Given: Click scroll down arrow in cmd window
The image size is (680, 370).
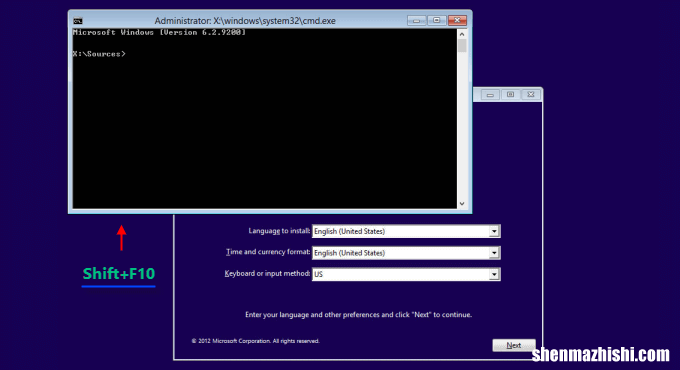Looking at the screenshot, I should (x=462, y=203).
